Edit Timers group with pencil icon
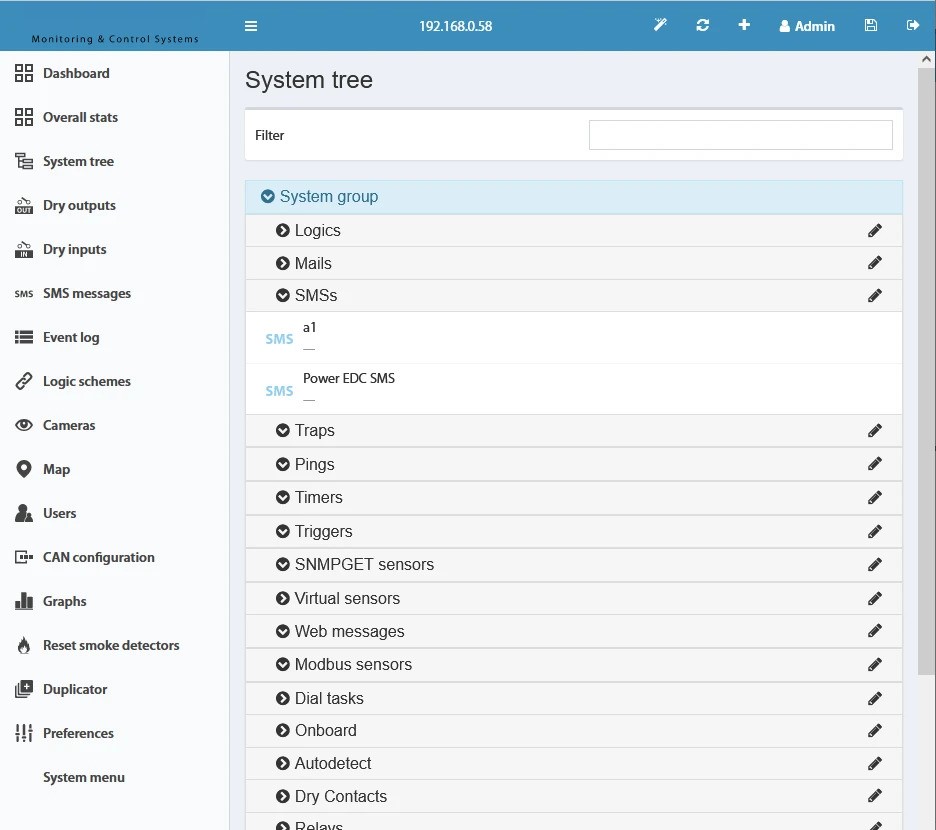The width and height of the screenshot is (936, 830). (x=875, y=497)
